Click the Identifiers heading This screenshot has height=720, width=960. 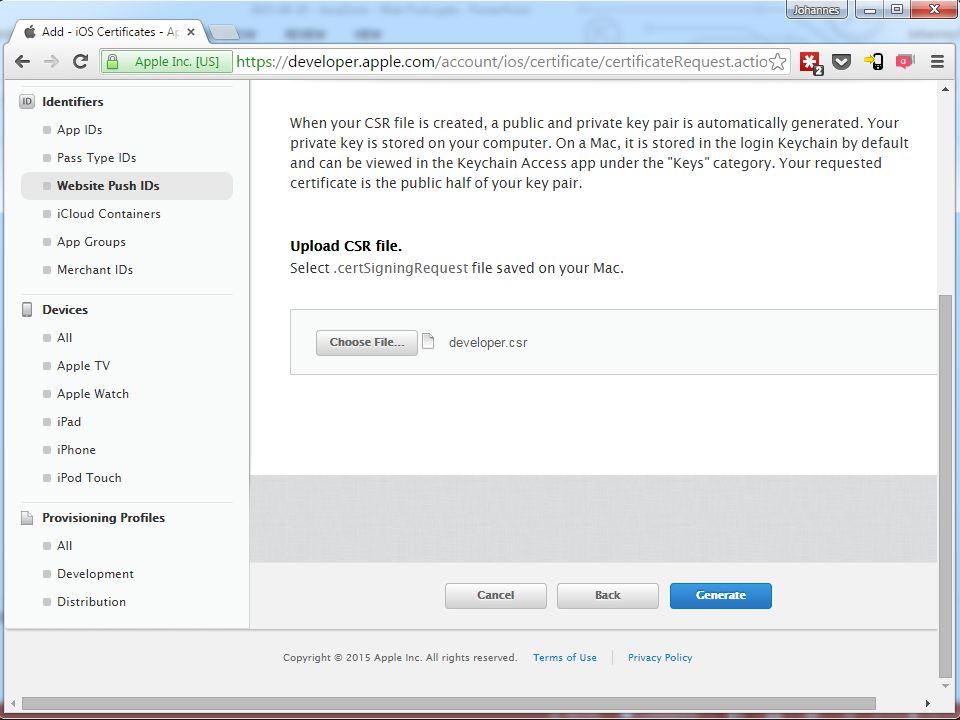(73, 102)
